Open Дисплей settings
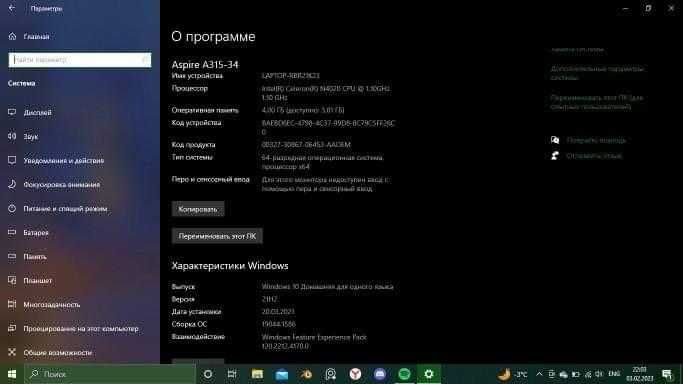Viewport: 683px width, 384px height. pos(30,112)
